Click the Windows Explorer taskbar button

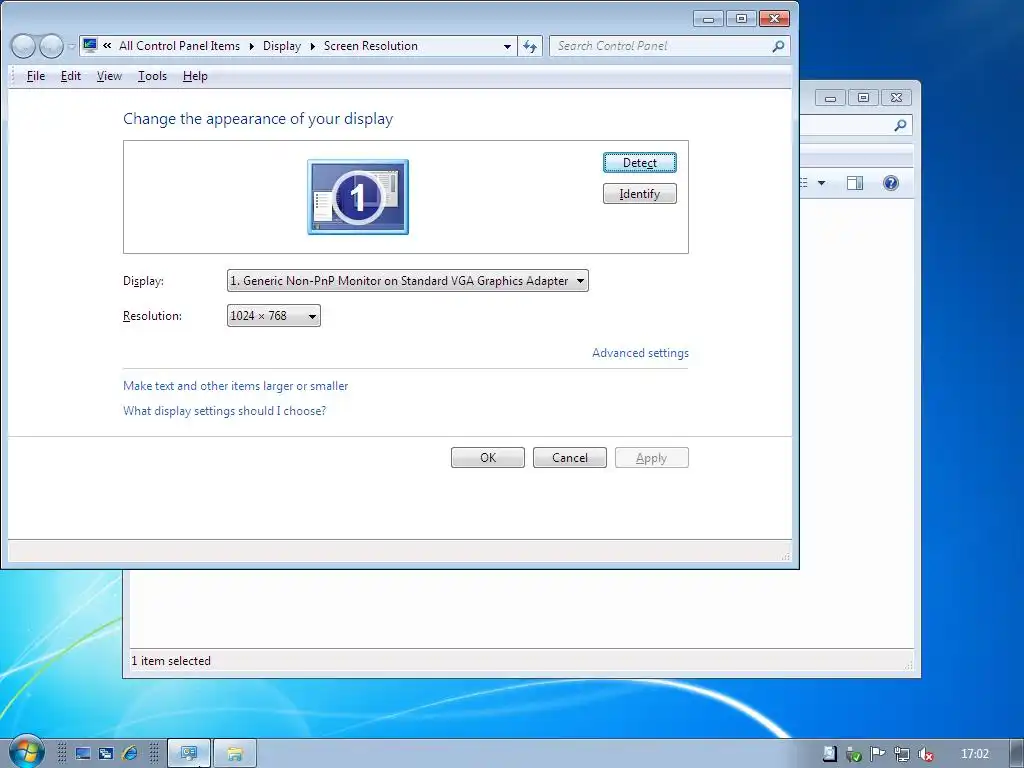[235, 754]
